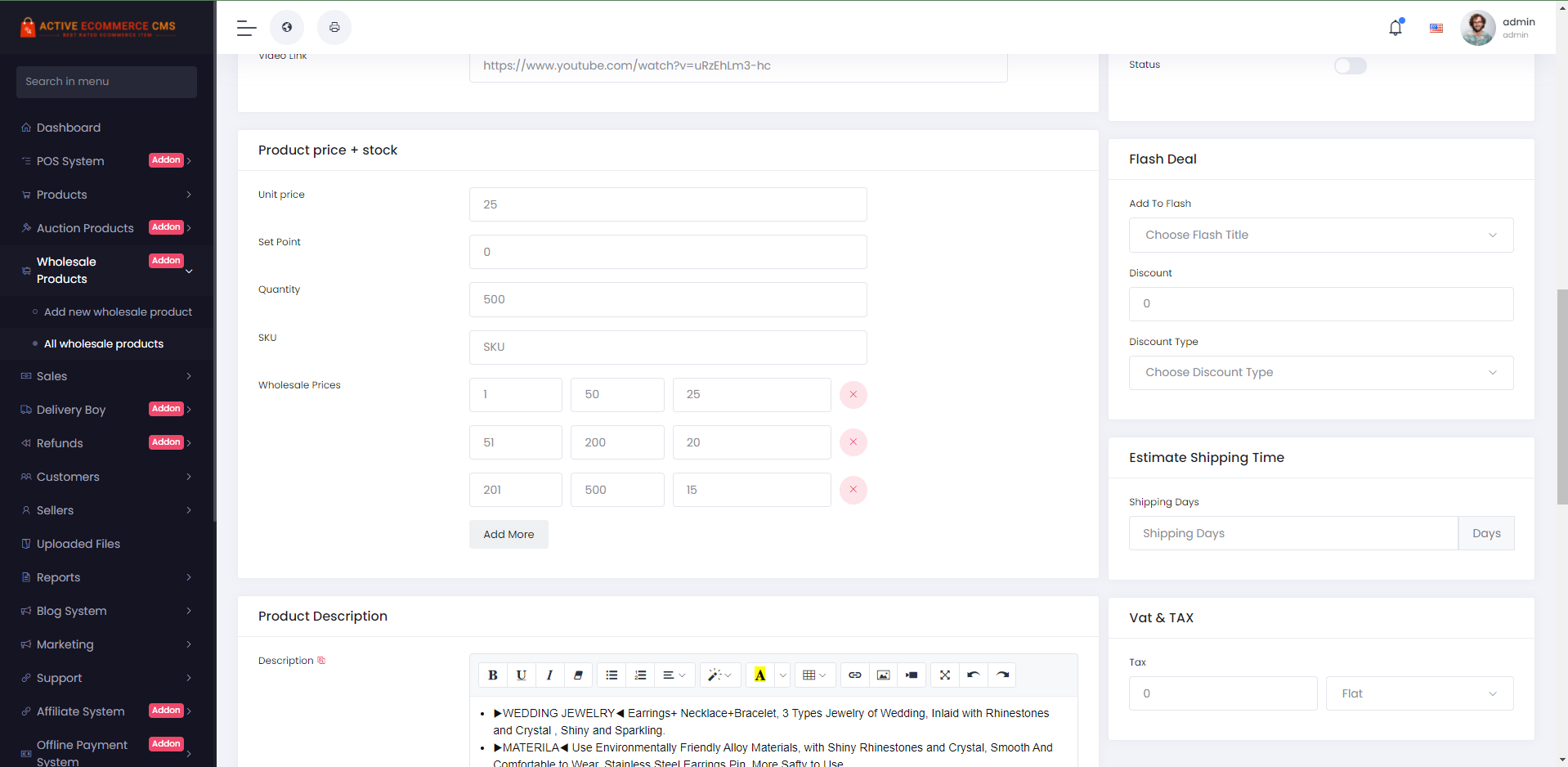Click the globe icon in header
This screenshot has width=1568, height=767.
[x=287, y=28]
